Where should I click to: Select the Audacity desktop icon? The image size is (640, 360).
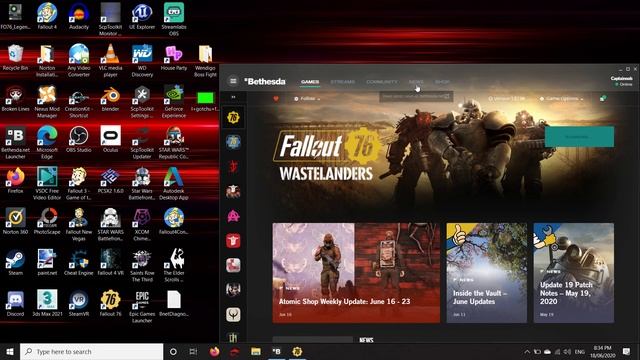tap(79, 16)
